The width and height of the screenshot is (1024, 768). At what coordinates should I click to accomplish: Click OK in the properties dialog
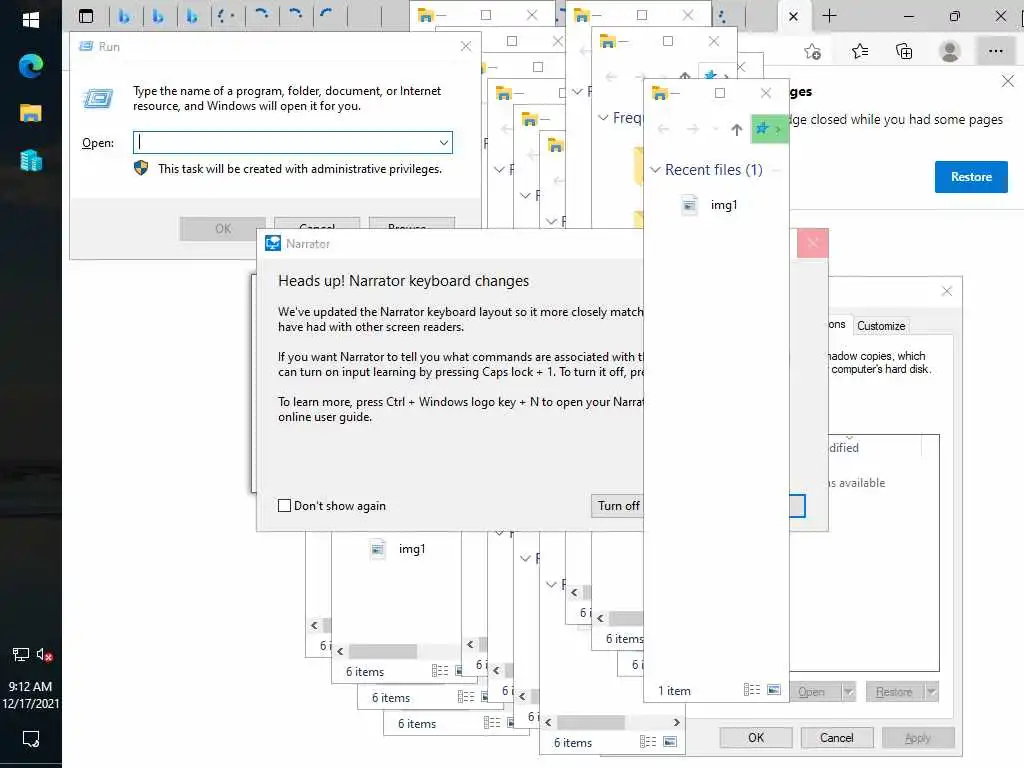pyautogui.click(x=756, y=737)
